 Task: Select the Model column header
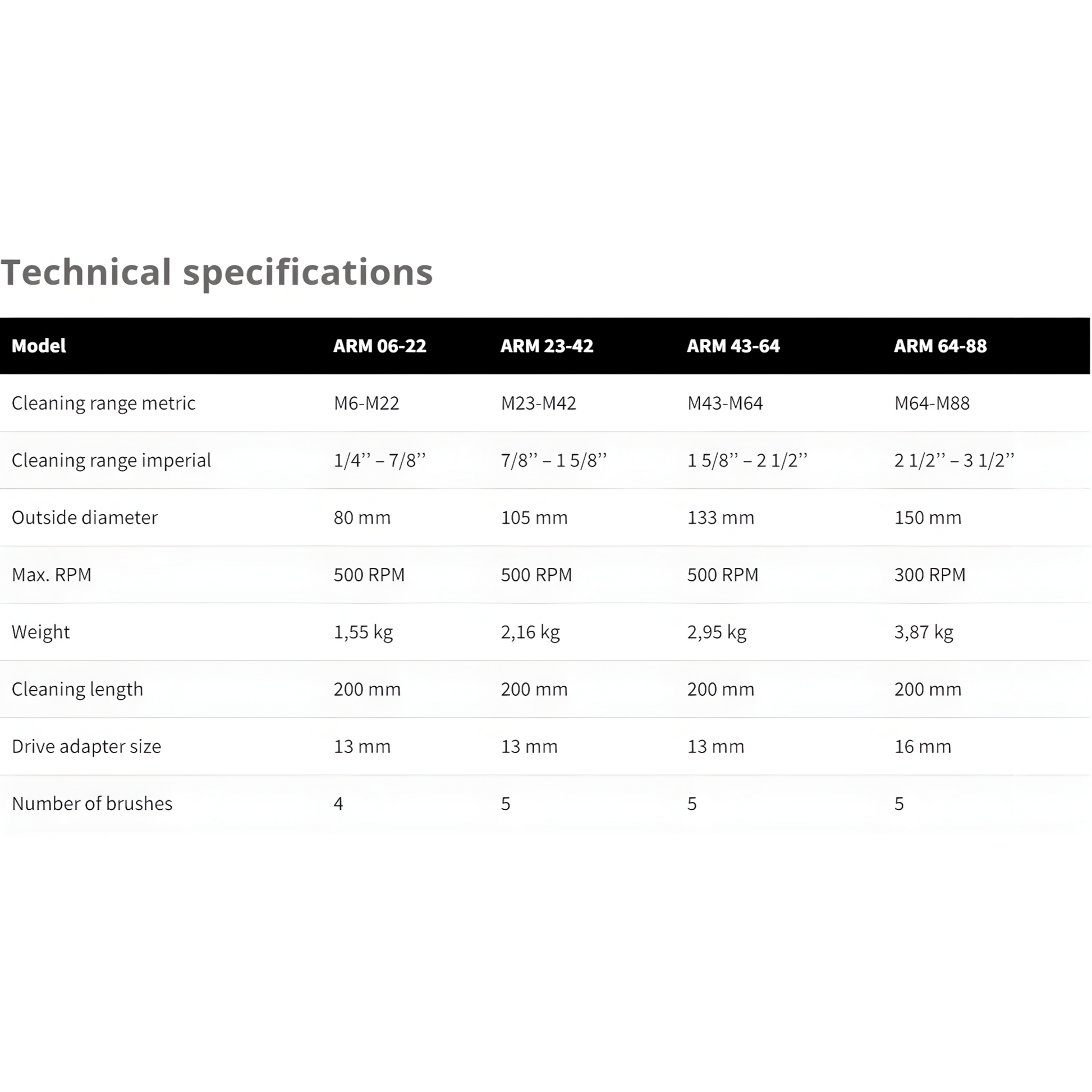click(38, 346)
